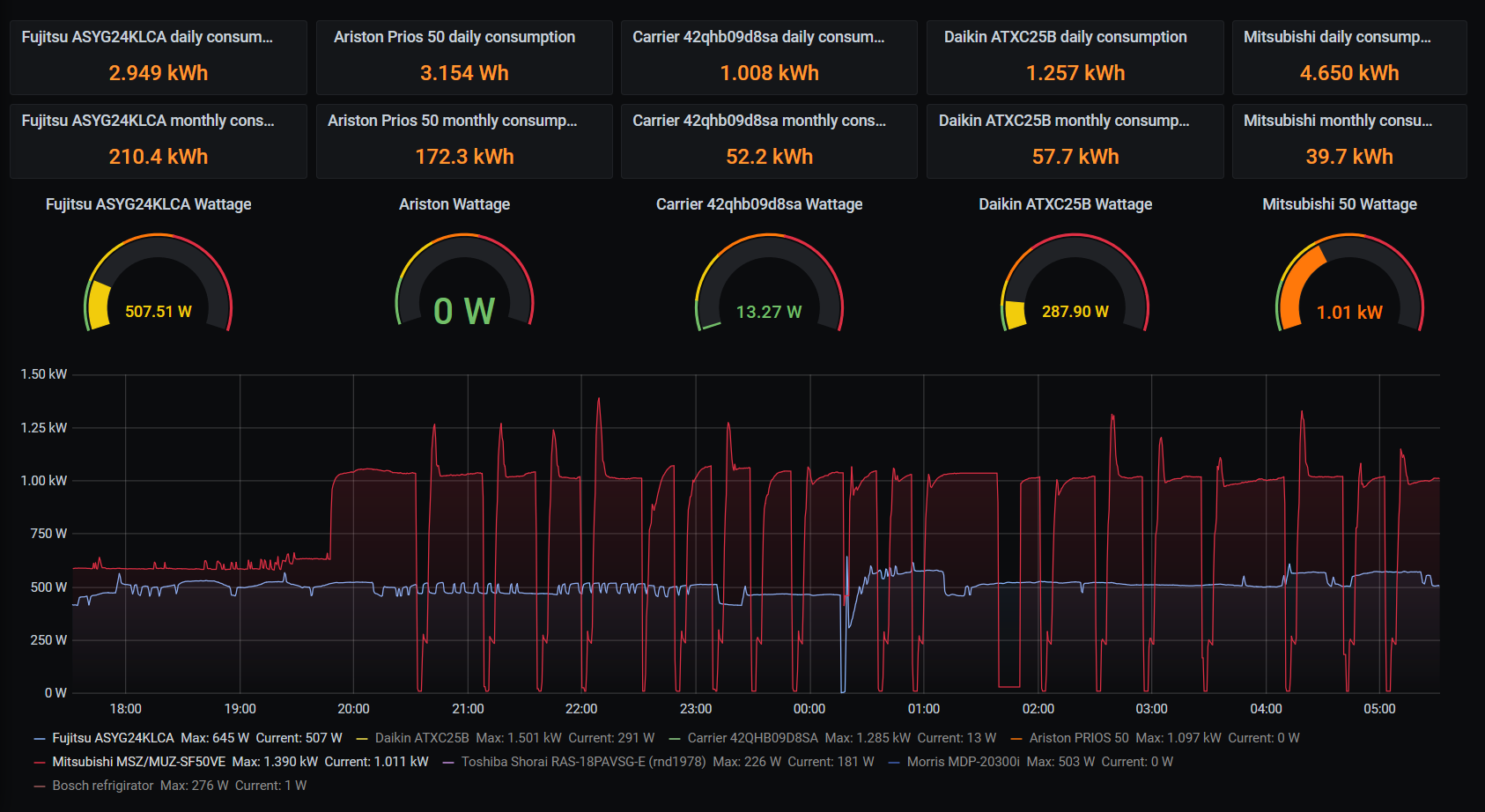Open color picker for Fujitsu legend line swatch
This screenshot has width=1485, height=812.
39,738
